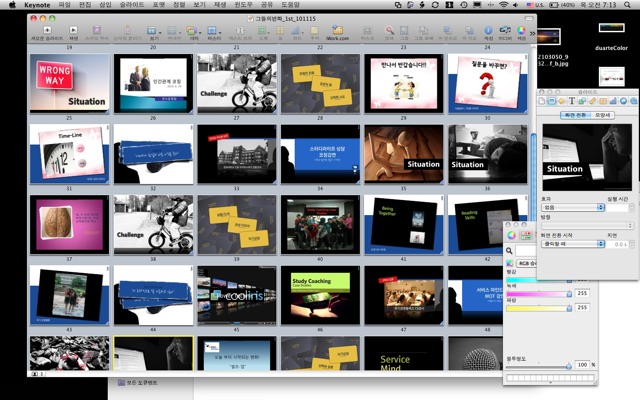Viewport: 640px width, 400px height.
Task: Select the Graphic inspector shapes icon
Action: [582, 101]
